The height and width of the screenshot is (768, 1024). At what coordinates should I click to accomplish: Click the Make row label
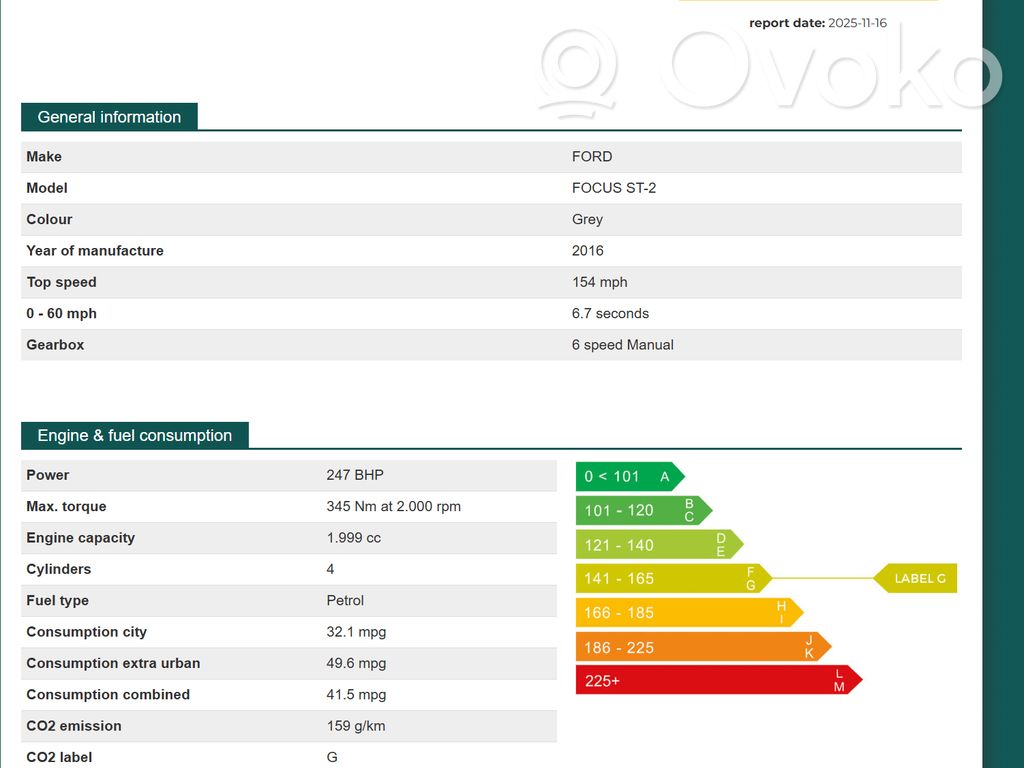pos(44,157)
